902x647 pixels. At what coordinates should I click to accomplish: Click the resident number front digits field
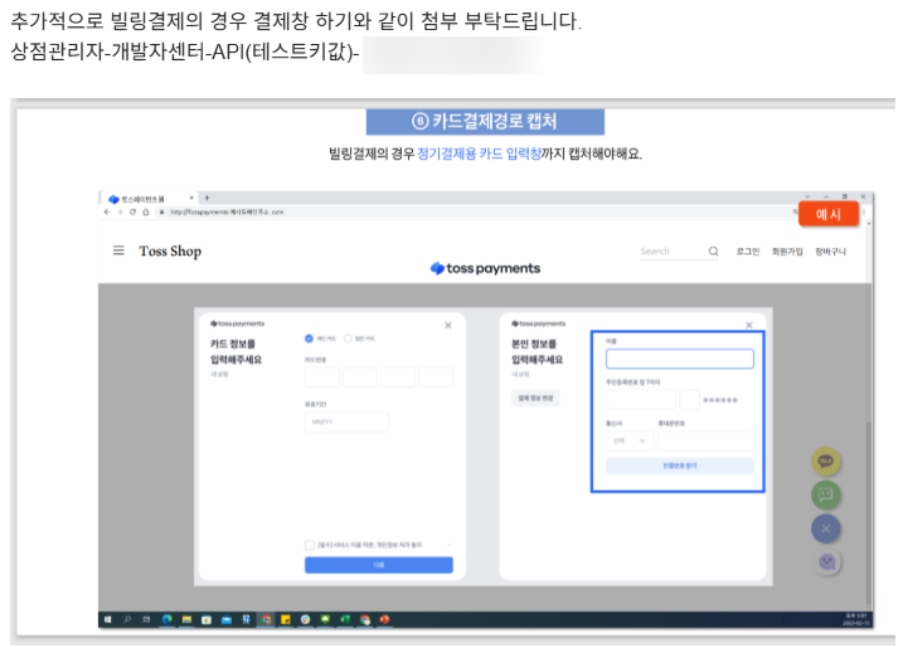click(641, 399)
